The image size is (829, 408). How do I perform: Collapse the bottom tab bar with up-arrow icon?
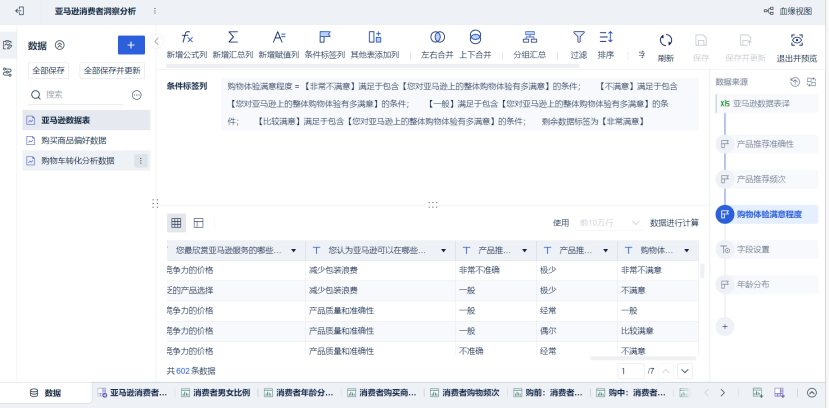click(x=812, y=393)
